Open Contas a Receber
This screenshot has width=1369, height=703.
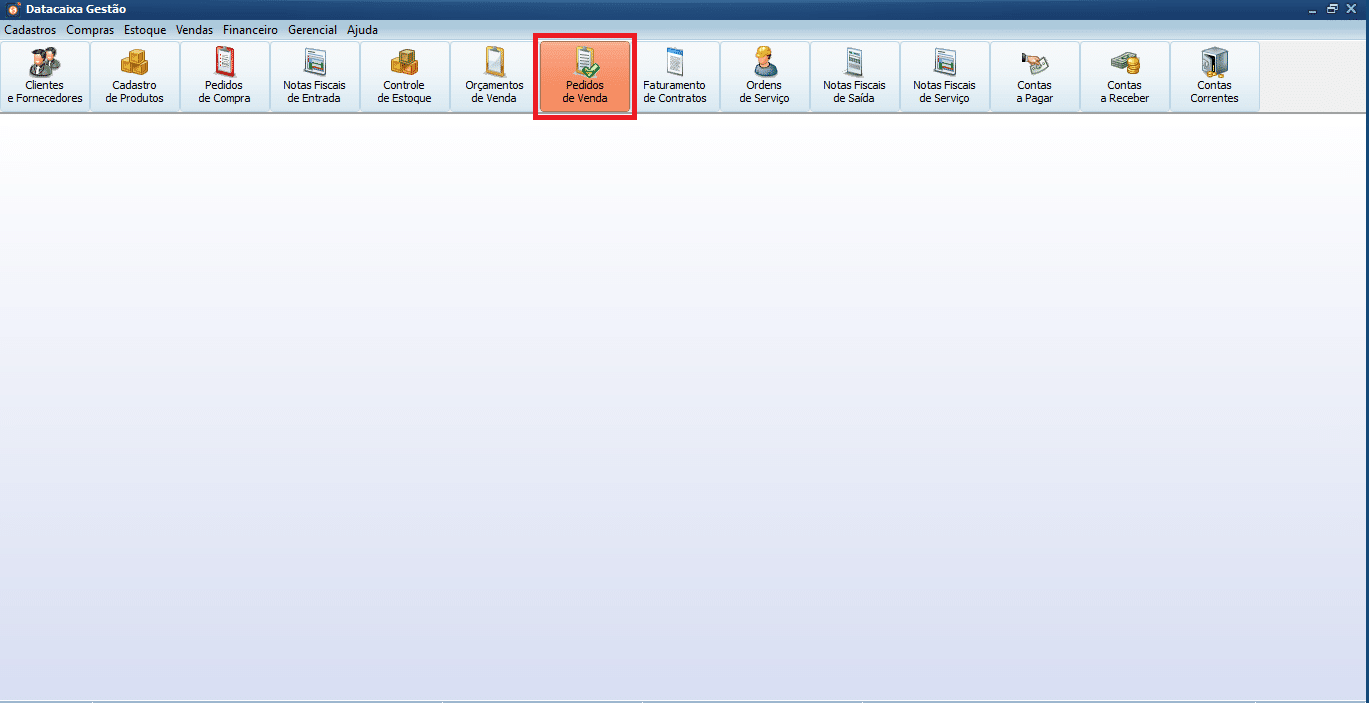click(x=1125, y=77)
